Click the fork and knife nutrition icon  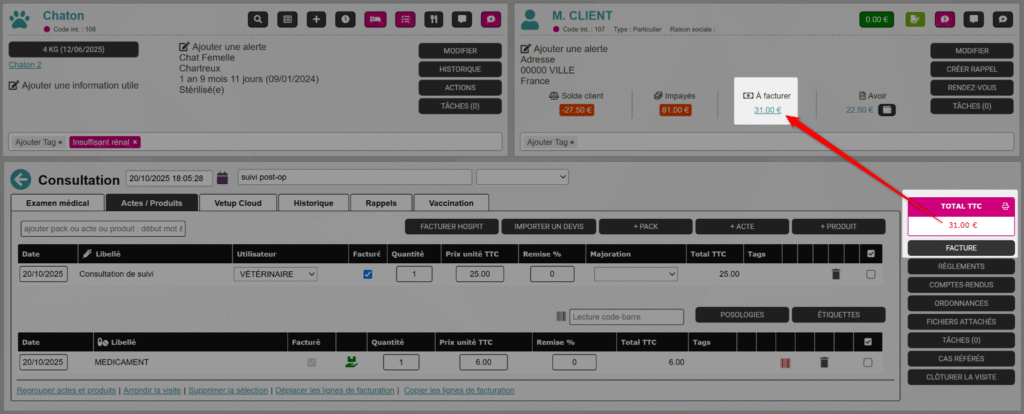coord(433,19)
